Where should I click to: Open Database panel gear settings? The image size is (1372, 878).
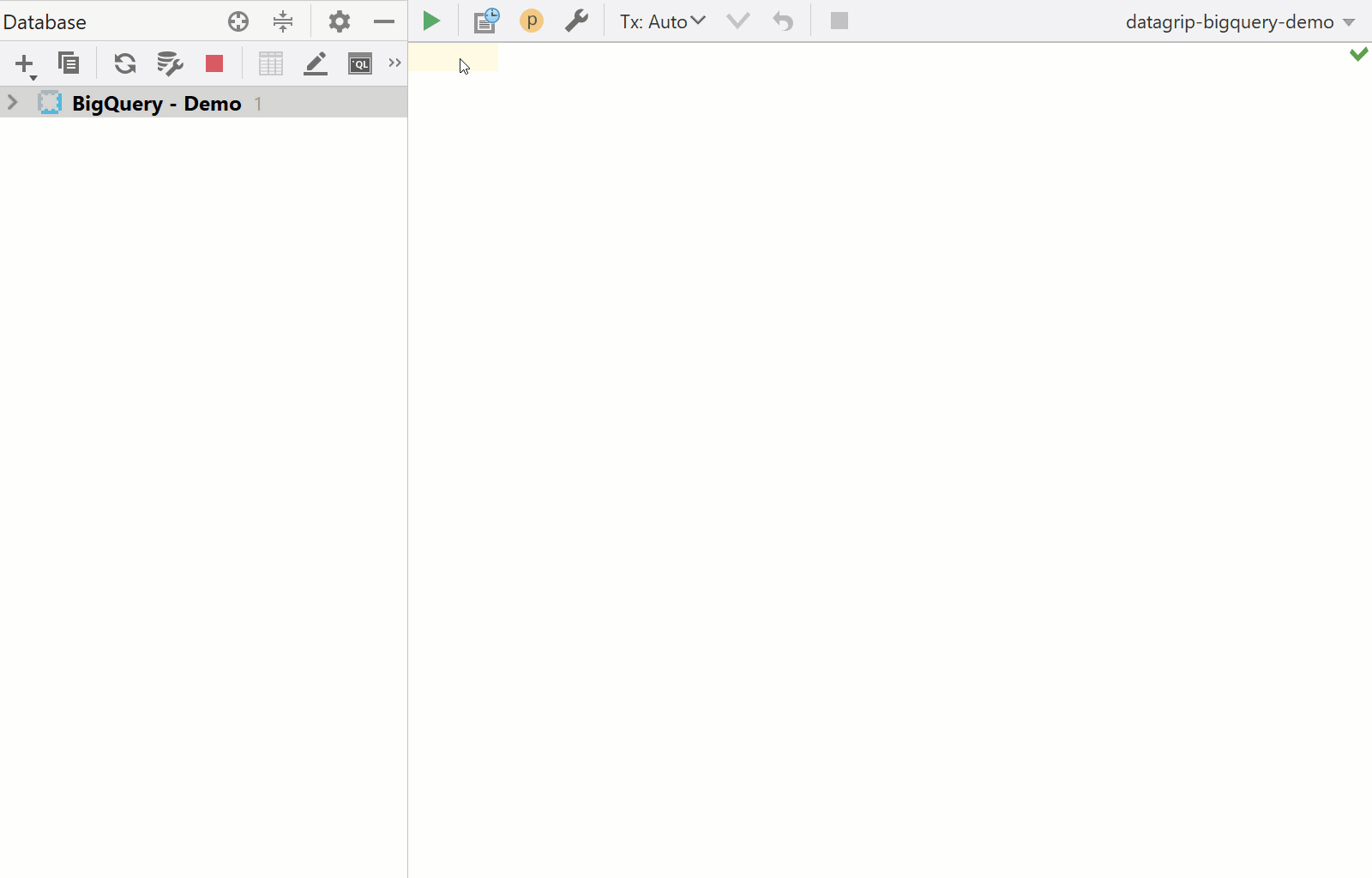pos(340,21)
